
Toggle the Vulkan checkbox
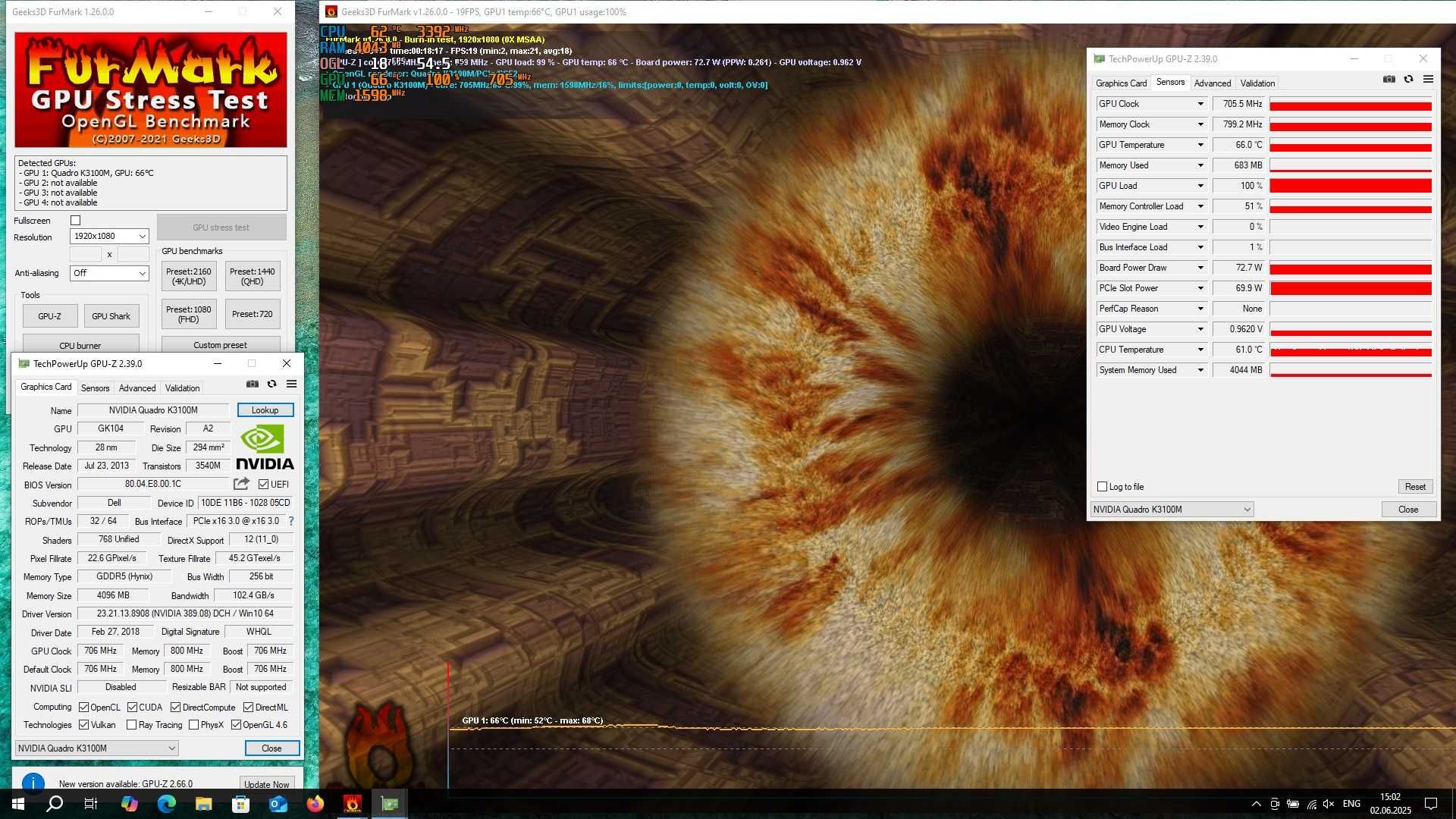(x=83, y=724)
